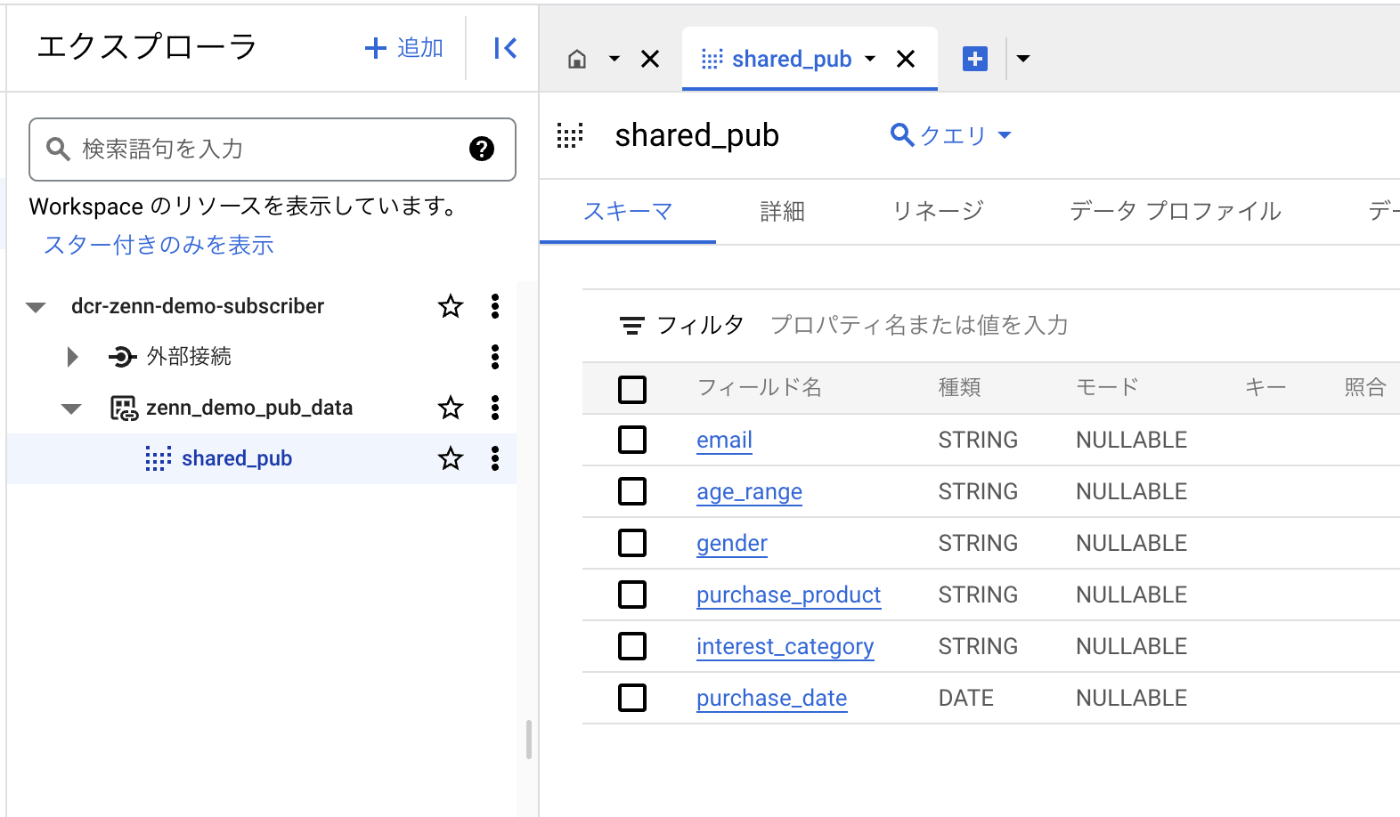Check the purchase_date field checkbox
The image size is (1400, 817).
tap(632, 698)
